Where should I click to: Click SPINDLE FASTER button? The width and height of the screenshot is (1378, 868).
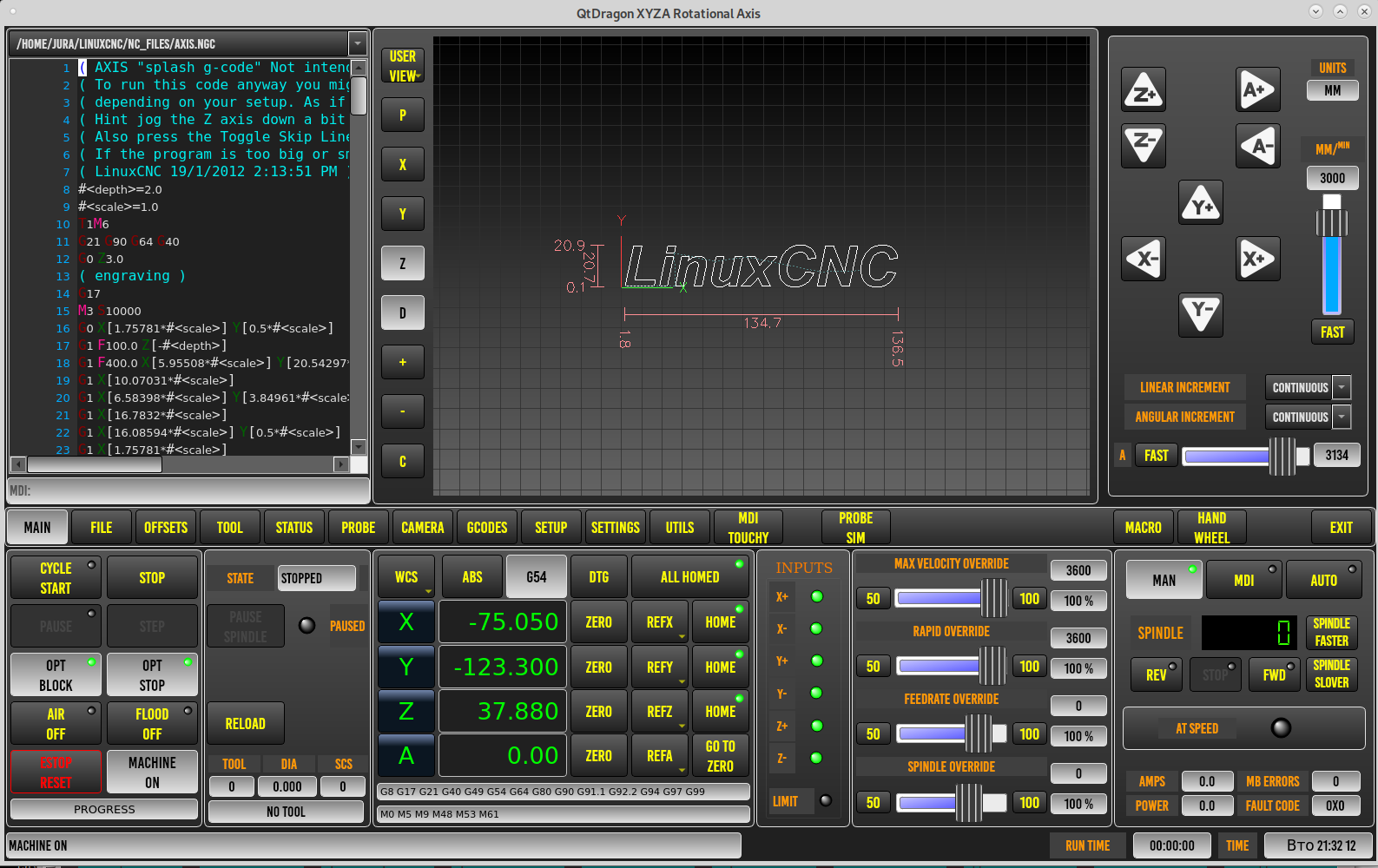click(x=1332, y=633)
